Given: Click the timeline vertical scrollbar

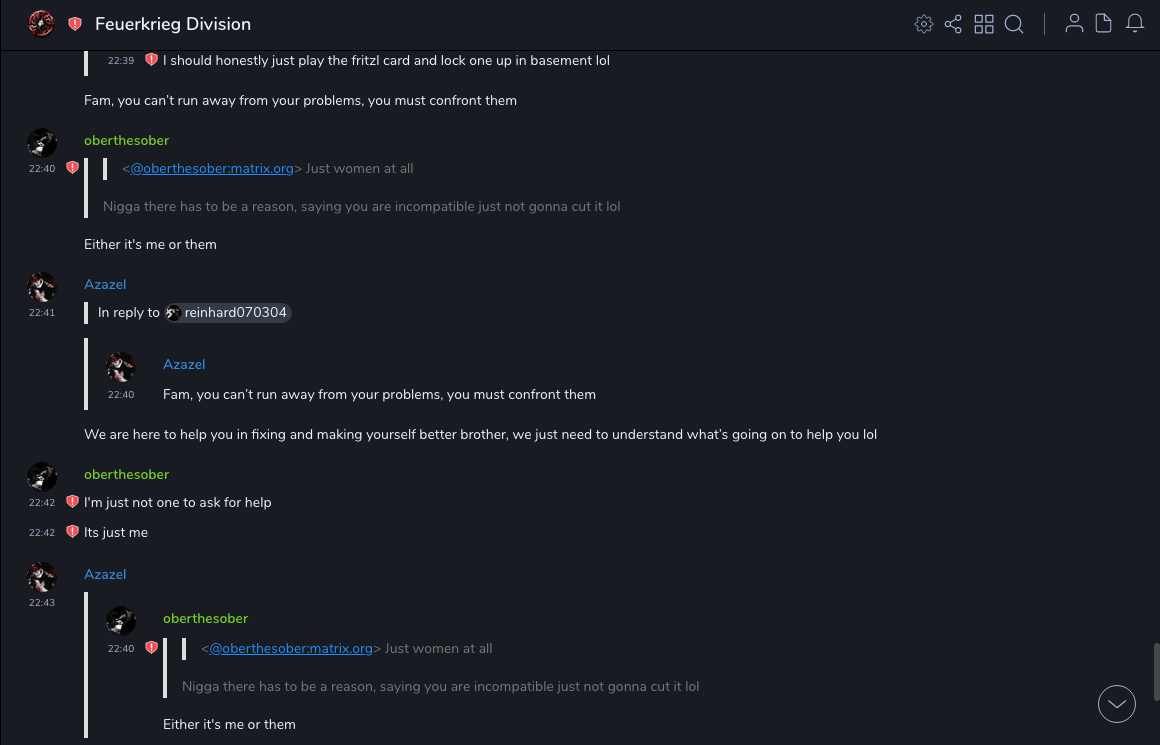Looking at the screenshot, I should click(x=1155, y=670).
